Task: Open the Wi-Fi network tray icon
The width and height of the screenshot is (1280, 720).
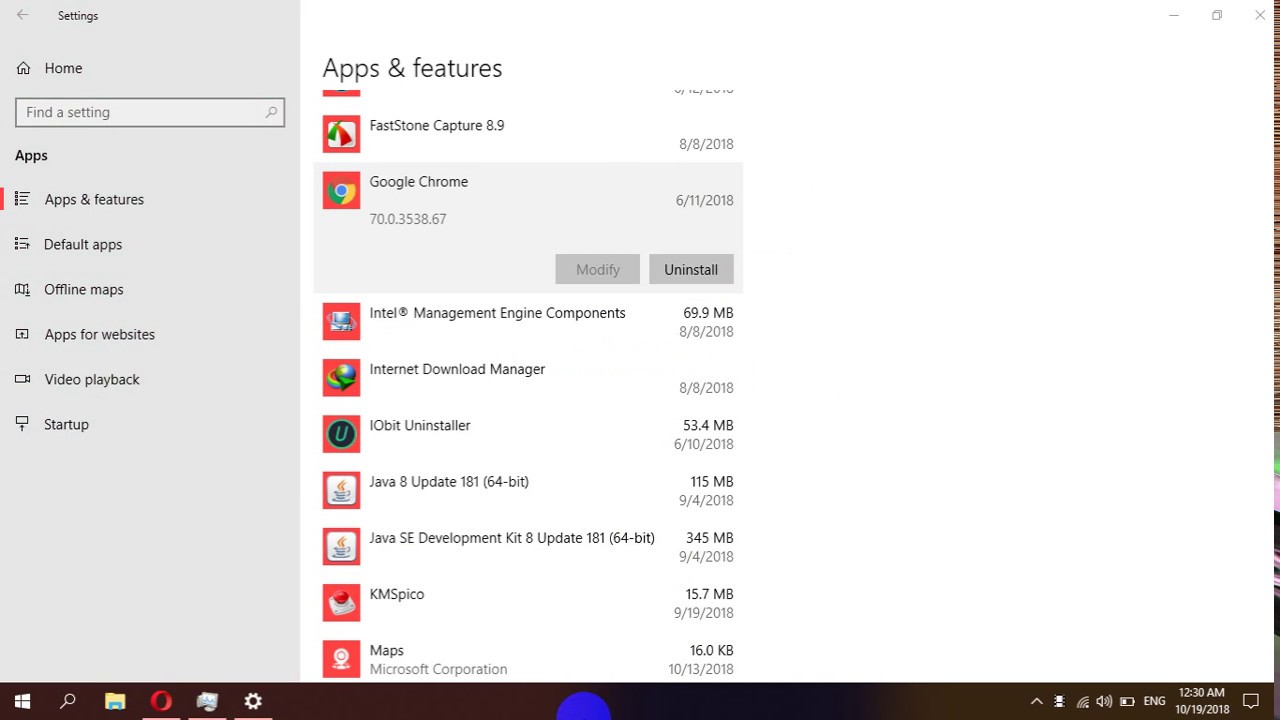Action: tap(1082, 702)
